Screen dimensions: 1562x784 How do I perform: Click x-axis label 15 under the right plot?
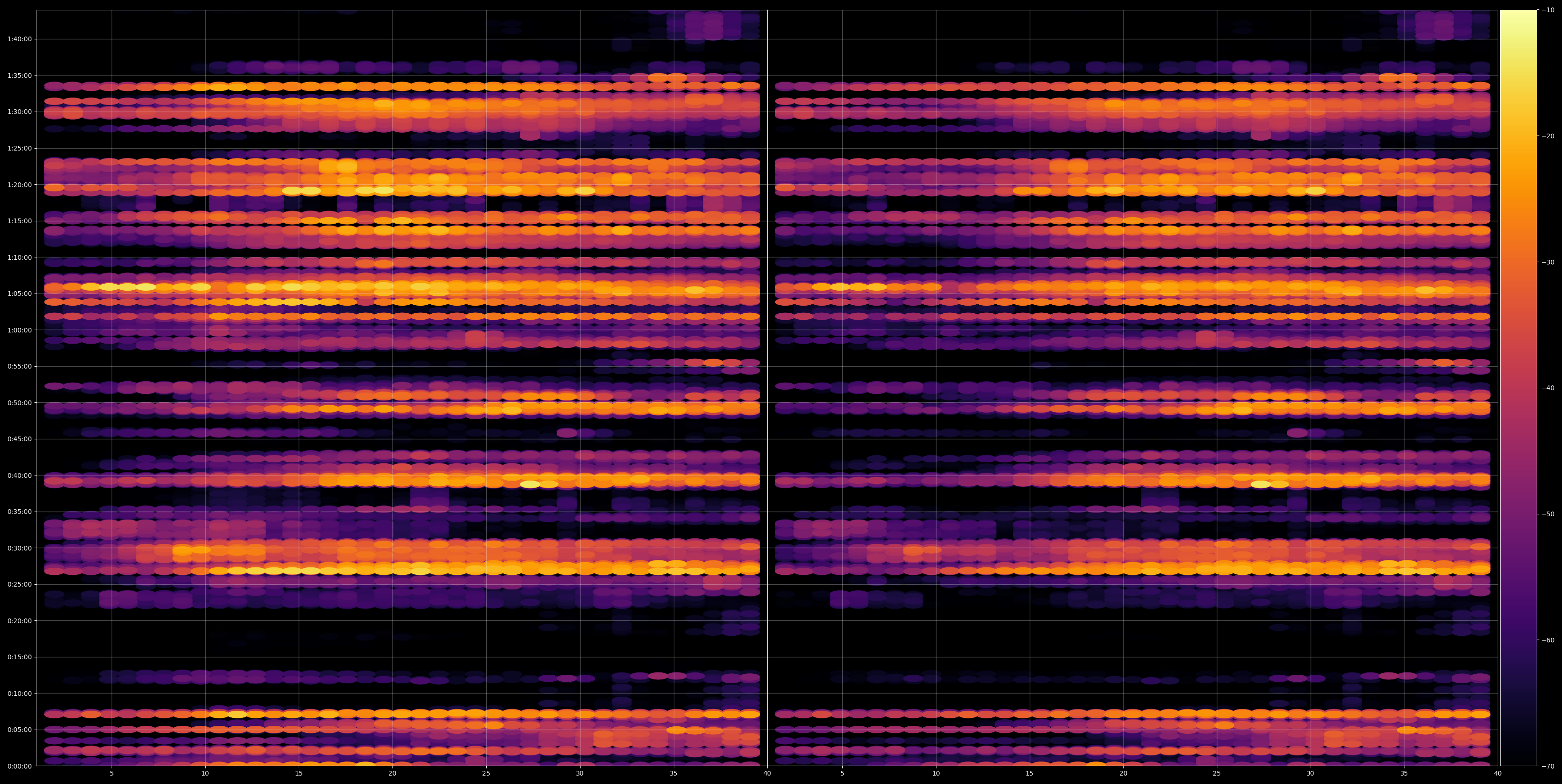[1030, 774]
